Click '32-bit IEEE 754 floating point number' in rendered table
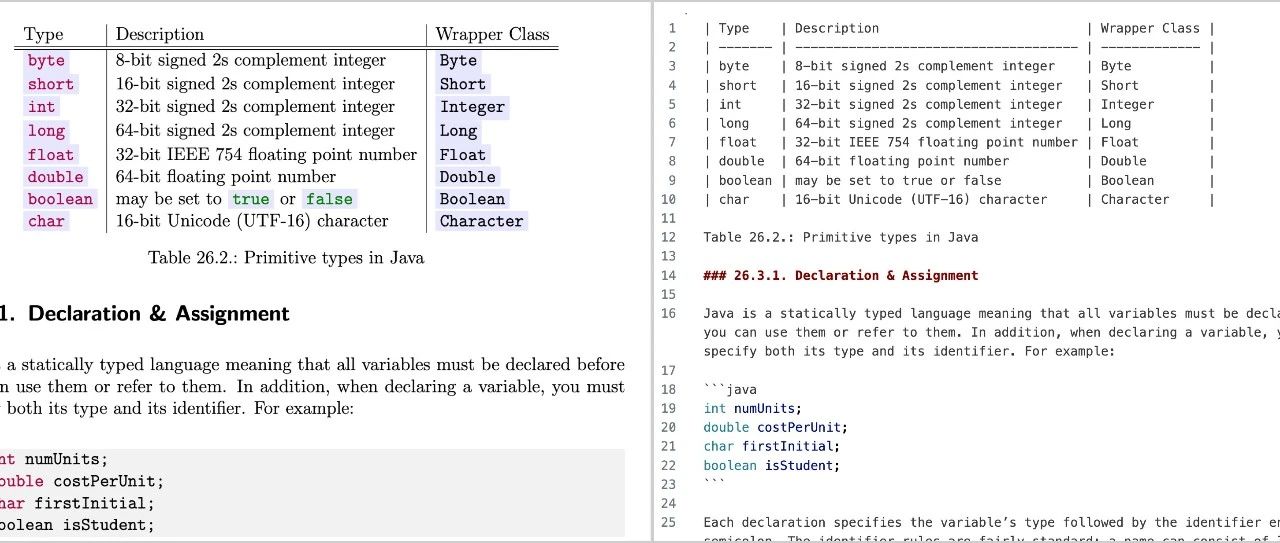Image resolution: width=1280 pixels, height=543 pixels. pos(266,154)
